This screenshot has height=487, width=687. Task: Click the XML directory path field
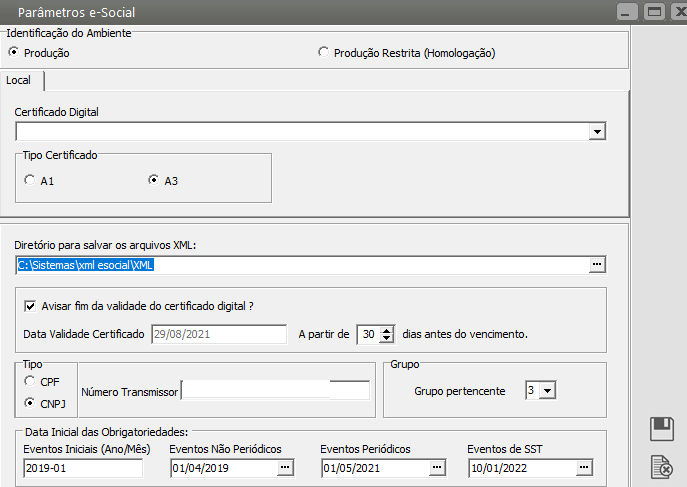[x=300, y=265]
